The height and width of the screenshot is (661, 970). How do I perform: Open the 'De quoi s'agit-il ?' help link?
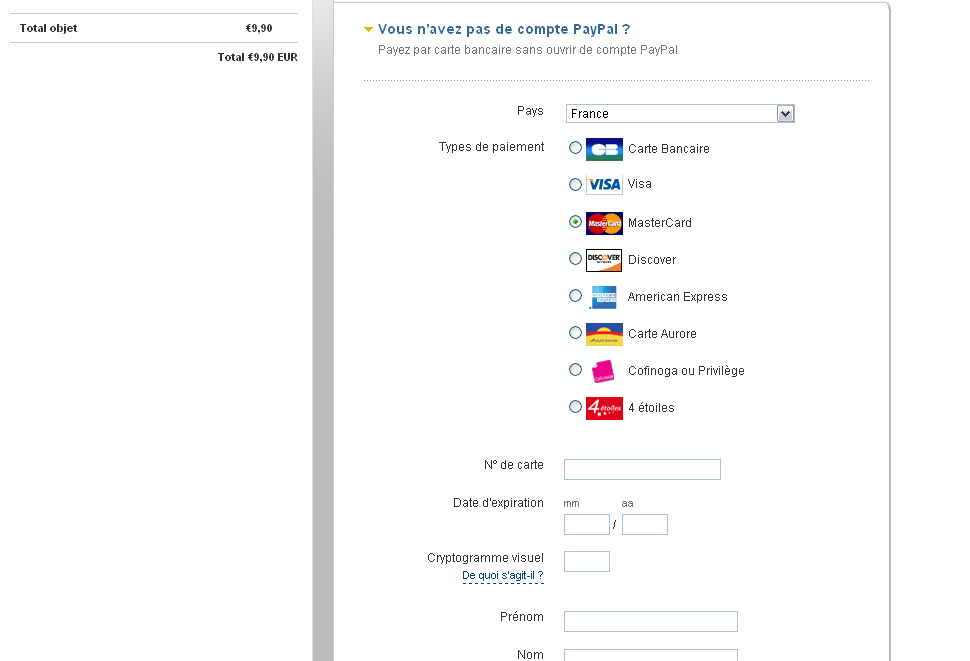click(x=502, y=576)
